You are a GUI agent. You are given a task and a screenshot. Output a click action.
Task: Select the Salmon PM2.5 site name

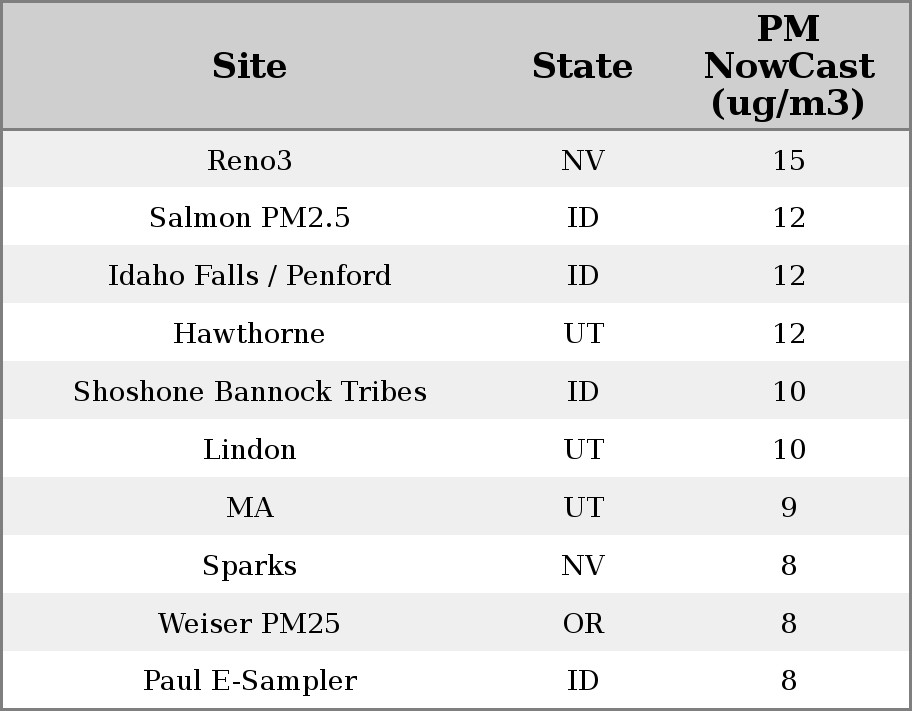pyautogui.click(x=250, y=218)
